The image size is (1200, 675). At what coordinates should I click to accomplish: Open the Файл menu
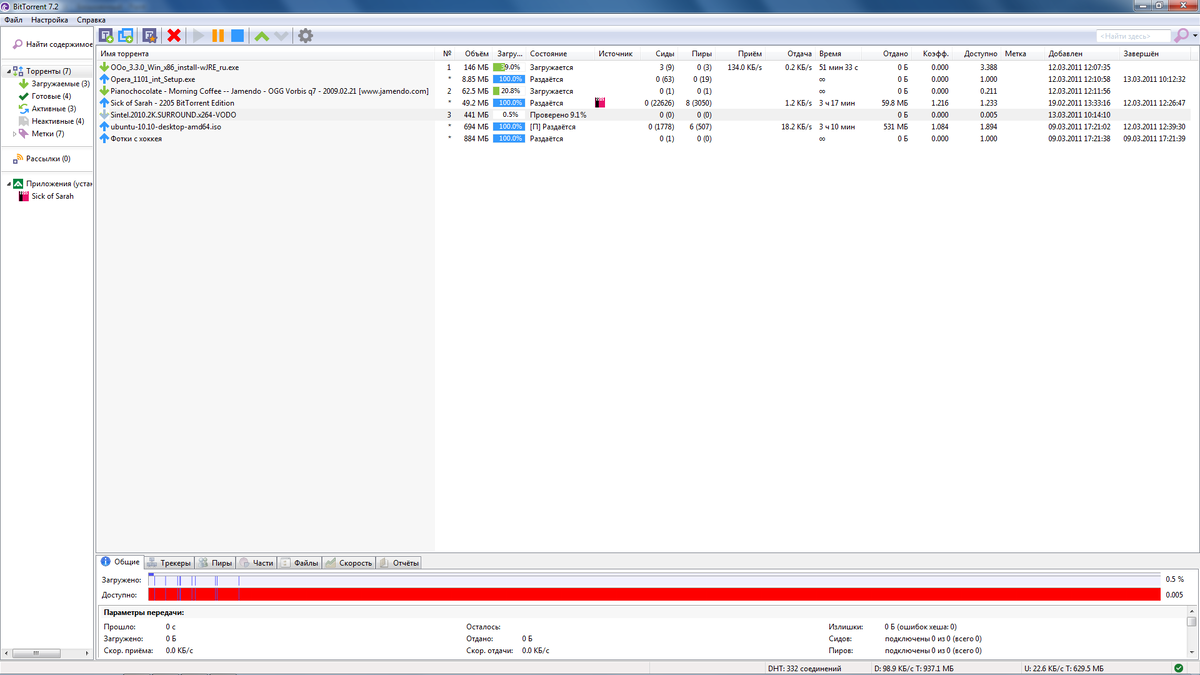[13, 20]
